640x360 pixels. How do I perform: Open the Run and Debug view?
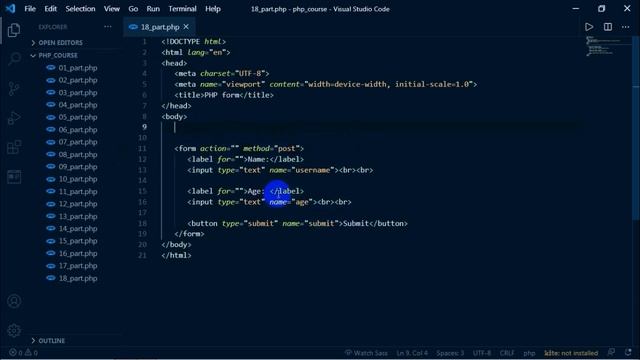tap(14, 118)
